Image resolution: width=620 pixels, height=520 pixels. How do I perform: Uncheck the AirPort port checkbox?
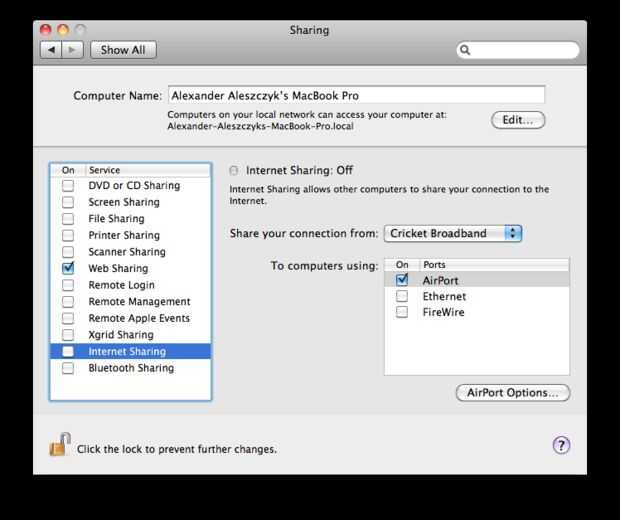[x=402, y=280]
